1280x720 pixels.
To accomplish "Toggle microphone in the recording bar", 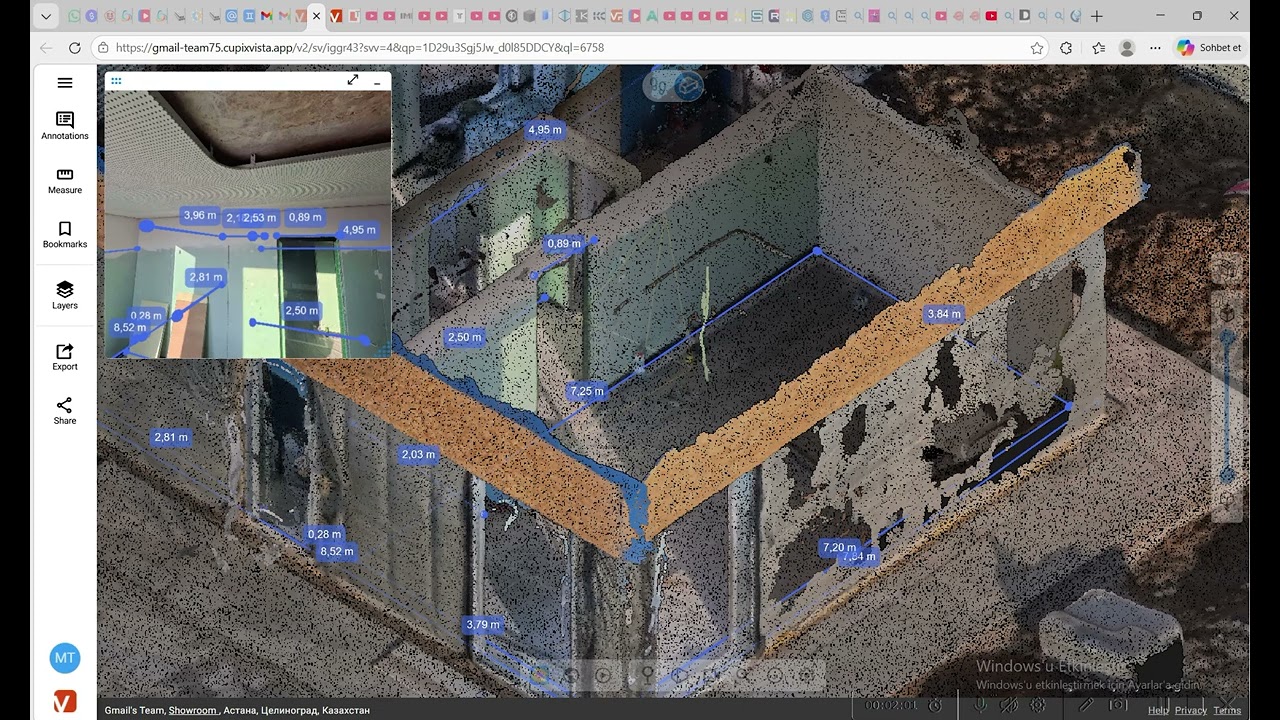I will [981, 705].
